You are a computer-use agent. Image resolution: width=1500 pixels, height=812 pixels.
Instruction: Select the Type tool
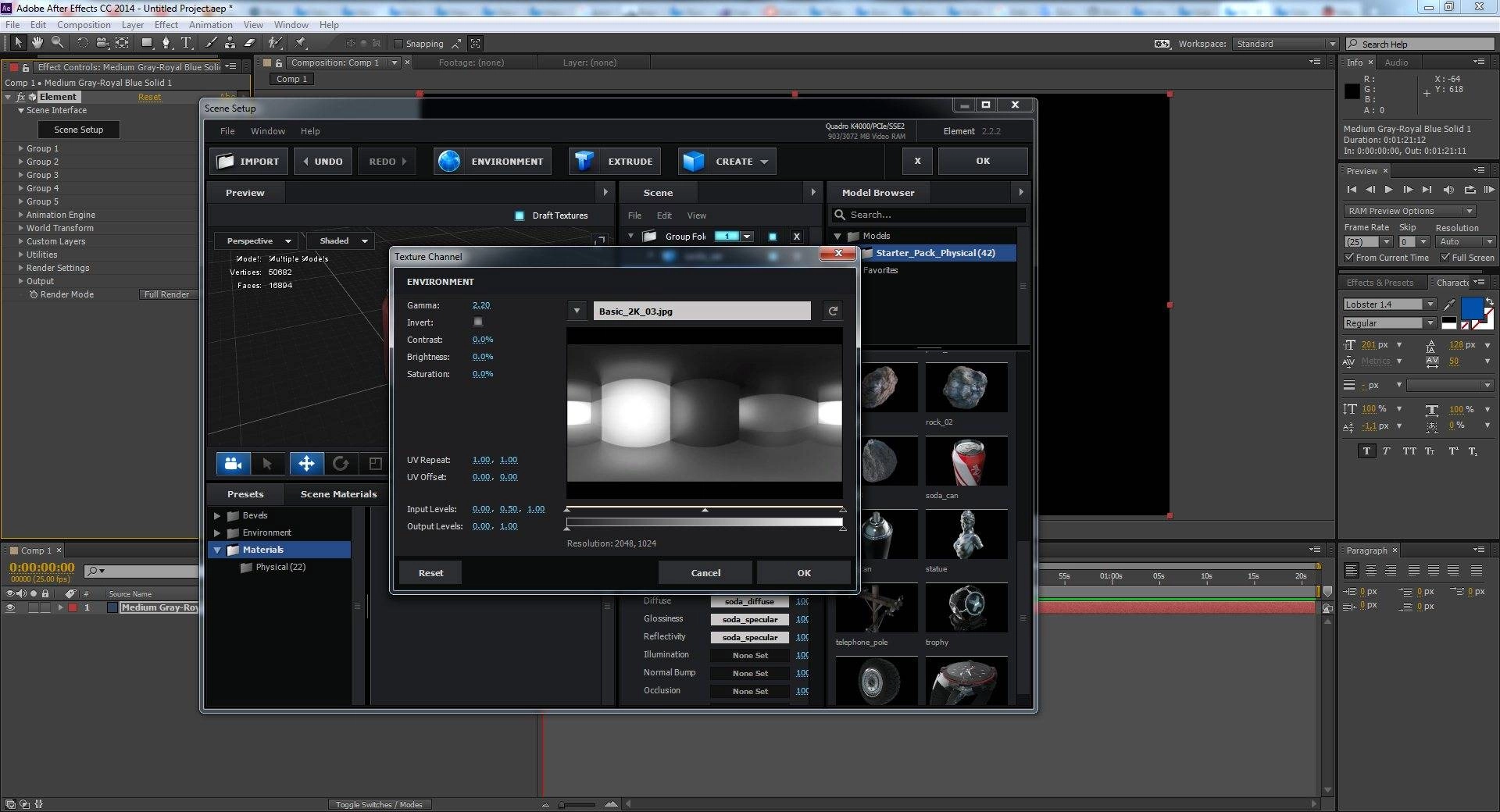186,43
